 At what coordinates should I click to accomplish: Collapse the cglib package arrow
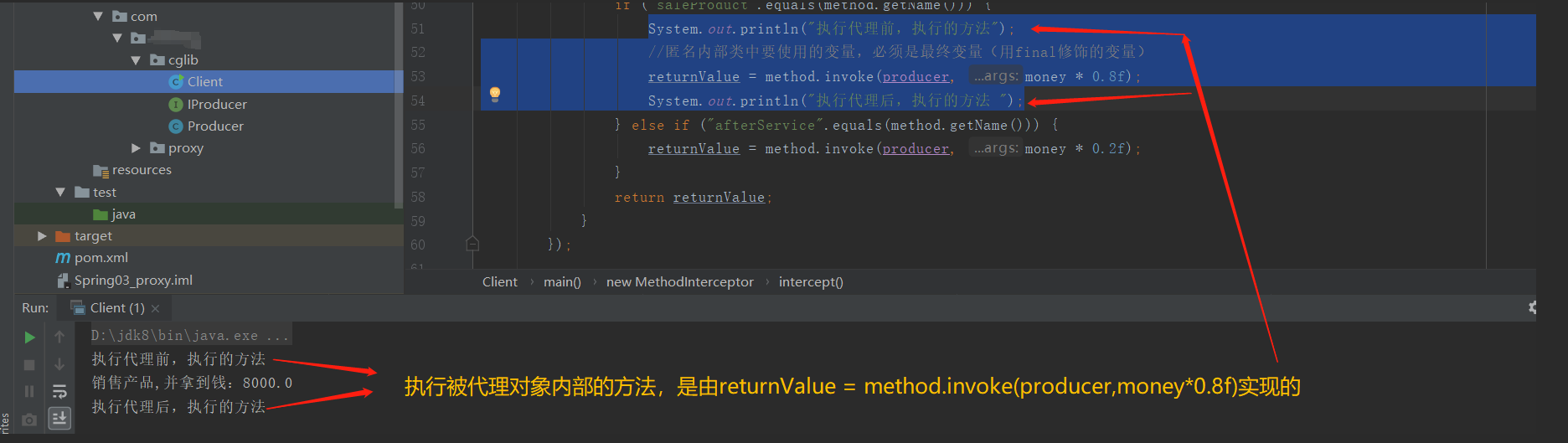point(136,59)
